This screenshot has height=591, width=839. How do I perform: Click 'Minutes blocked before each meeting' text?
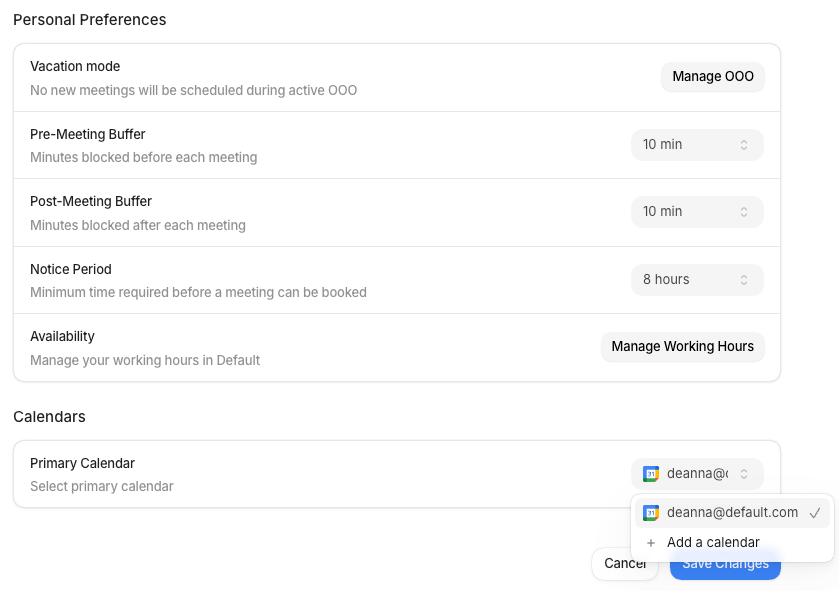click(x=143, y=158)
